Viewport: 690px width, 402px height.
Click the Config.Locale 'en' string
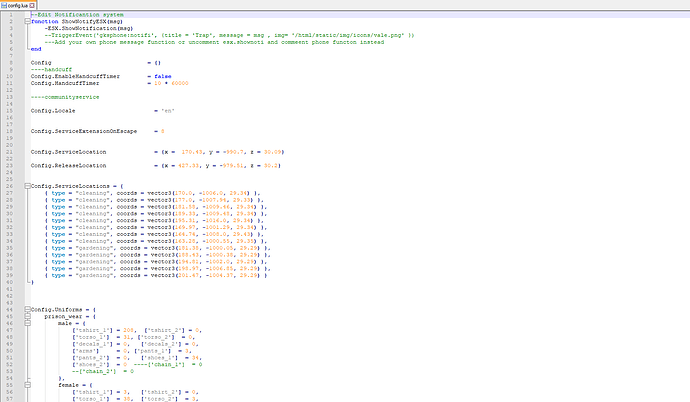156,110
